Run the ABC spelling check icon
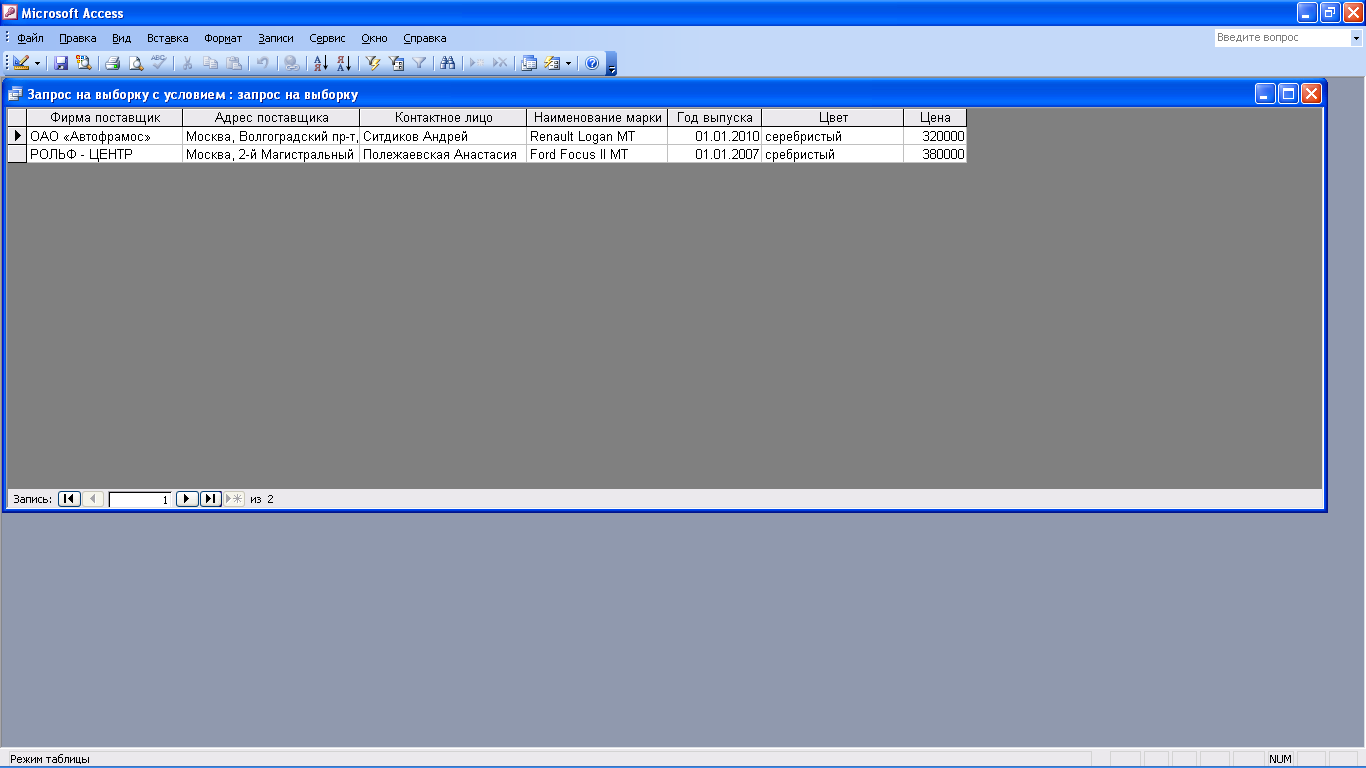 click(158, 63)
